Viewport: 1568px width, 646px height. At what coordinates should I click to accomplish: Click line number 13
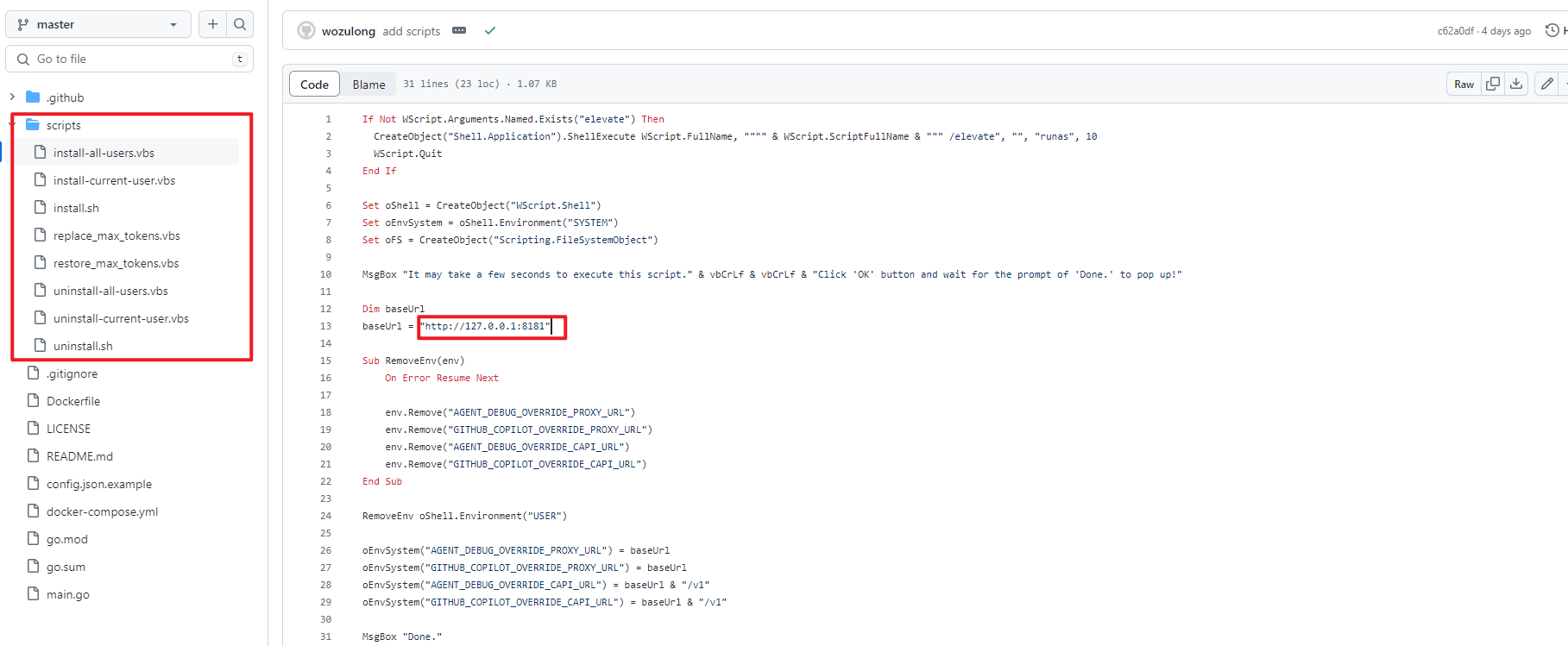[x=325, y=326]
